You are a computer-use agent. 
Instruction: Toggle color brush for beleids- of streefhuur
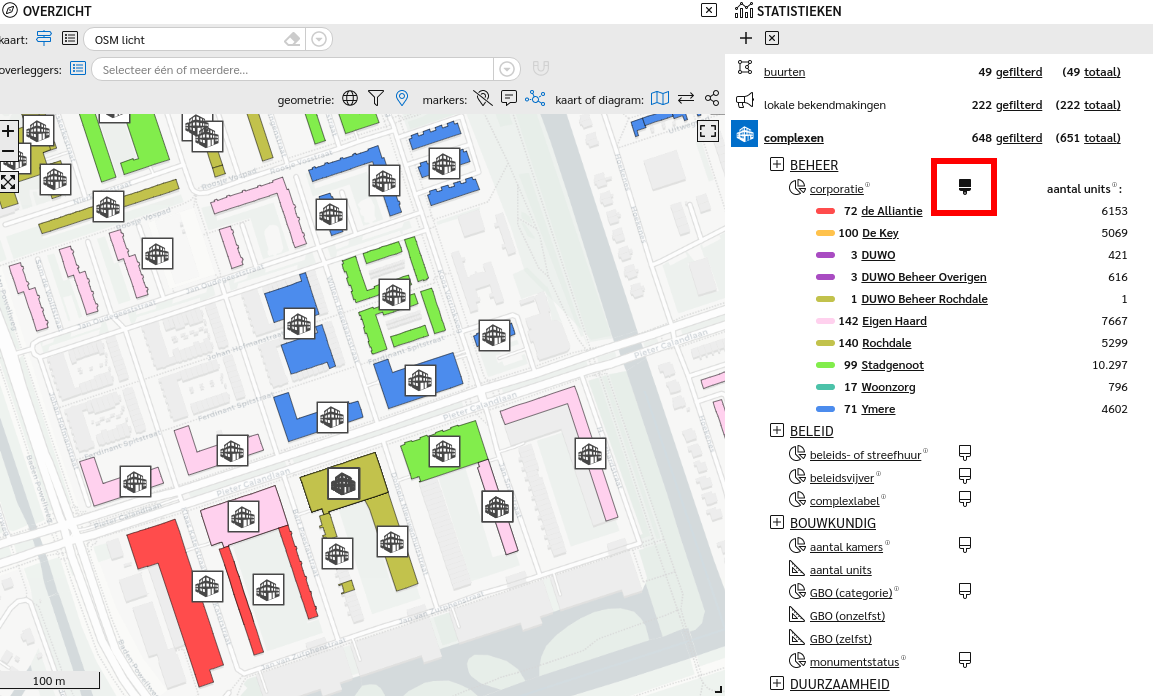(965, 453)
